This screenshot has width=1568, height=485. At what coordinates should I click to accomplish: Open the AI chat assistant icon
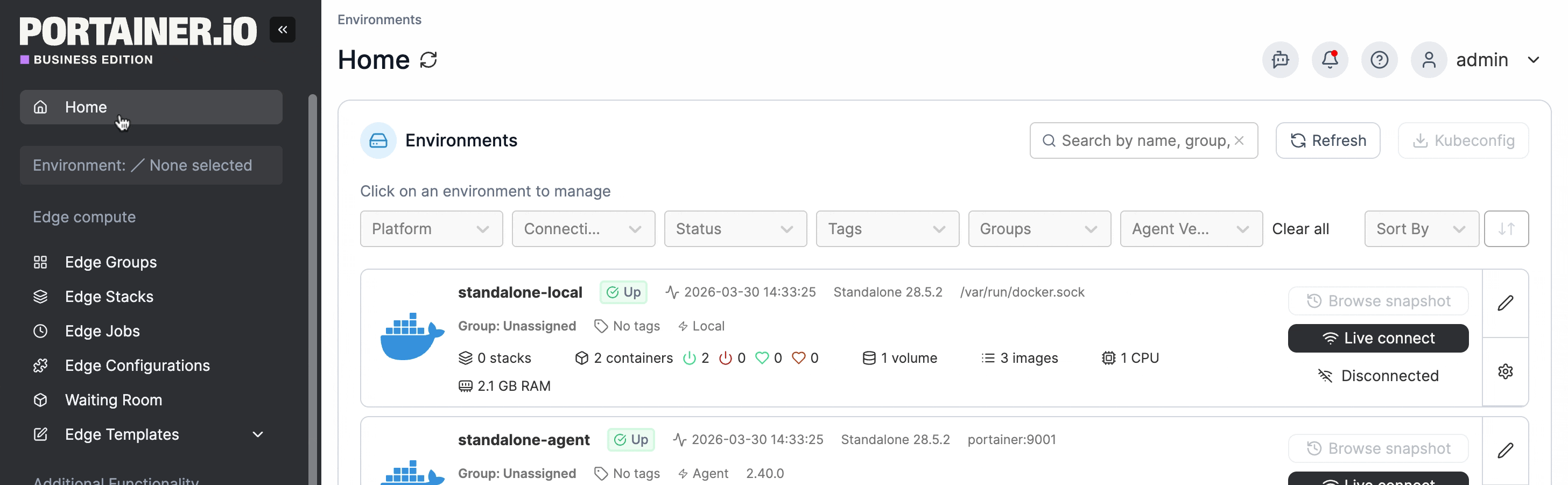pos(1280,60)
